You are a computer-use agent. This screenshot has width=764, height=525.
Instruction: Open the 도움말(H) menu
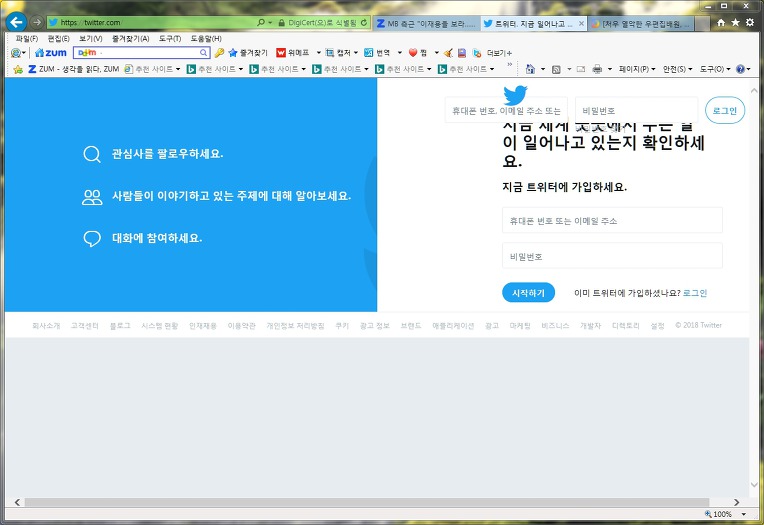click(206, 39)
